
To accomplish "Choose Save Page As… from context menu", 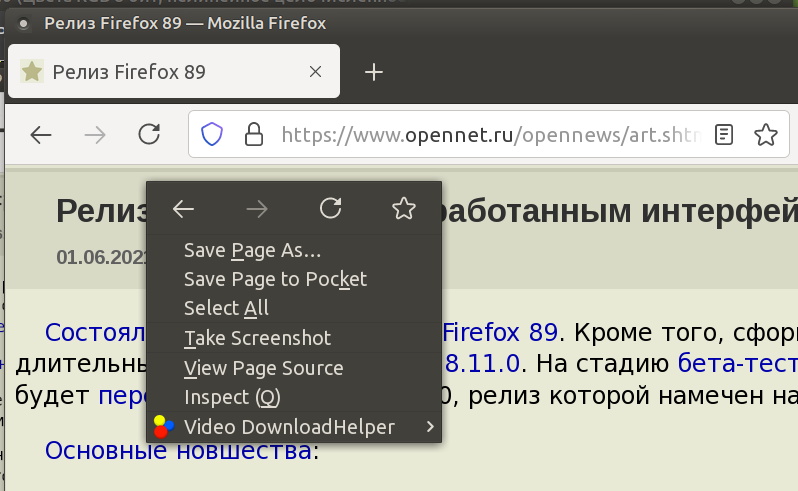I will pos(294,250).
